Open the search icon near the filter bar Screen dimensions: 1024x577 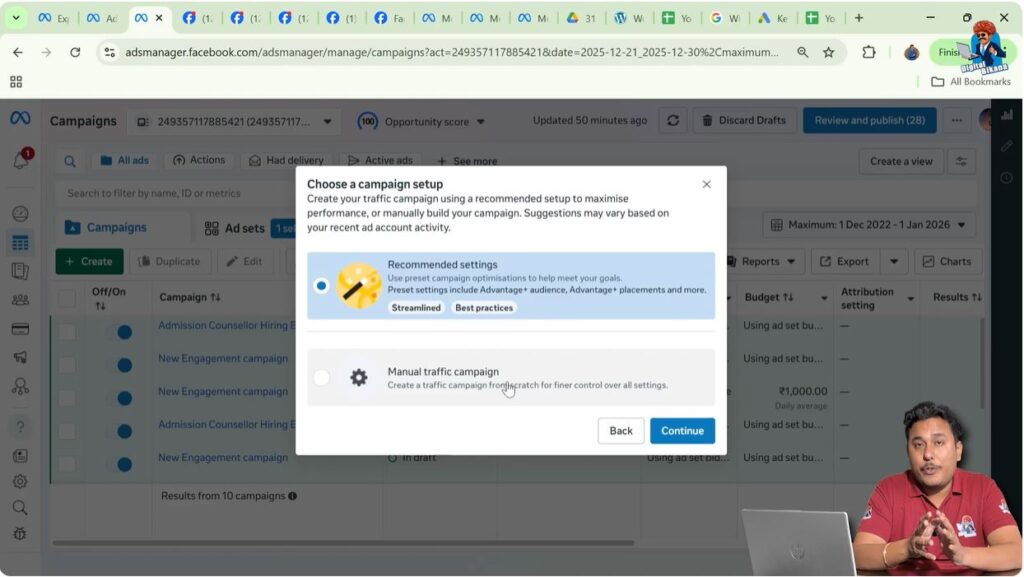[x=69, y=160]
